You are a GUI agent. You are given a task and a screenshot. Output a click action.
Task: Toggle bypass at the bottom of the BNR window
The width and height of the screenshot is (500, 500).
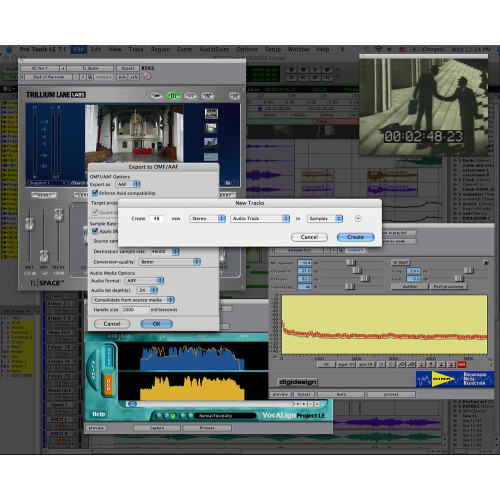[304, 394]
